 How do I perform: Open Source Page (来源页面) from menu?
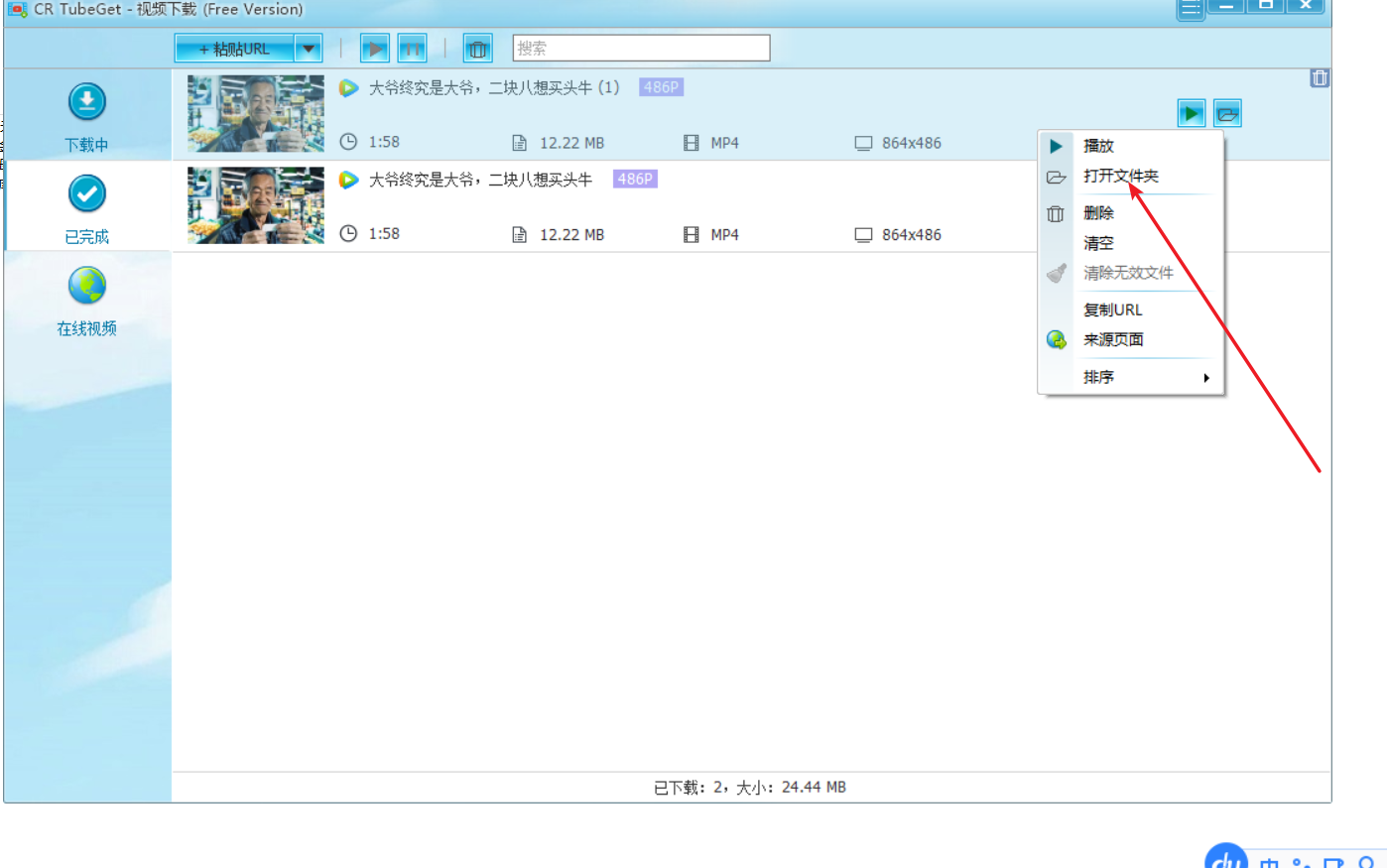(1113, 340)
